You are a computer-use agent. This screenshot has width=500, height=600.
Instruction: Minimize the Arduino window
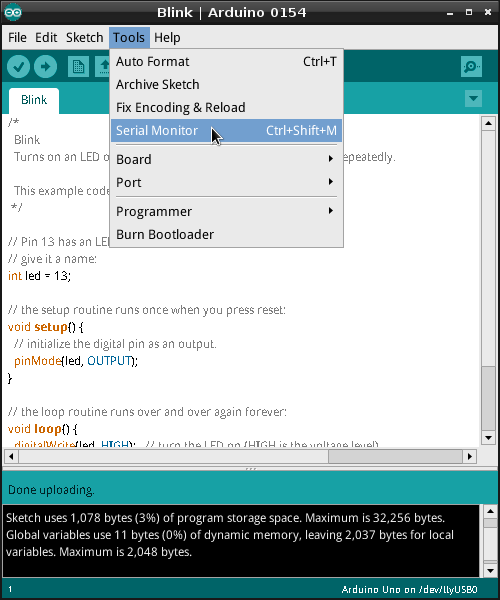point(450,13)
